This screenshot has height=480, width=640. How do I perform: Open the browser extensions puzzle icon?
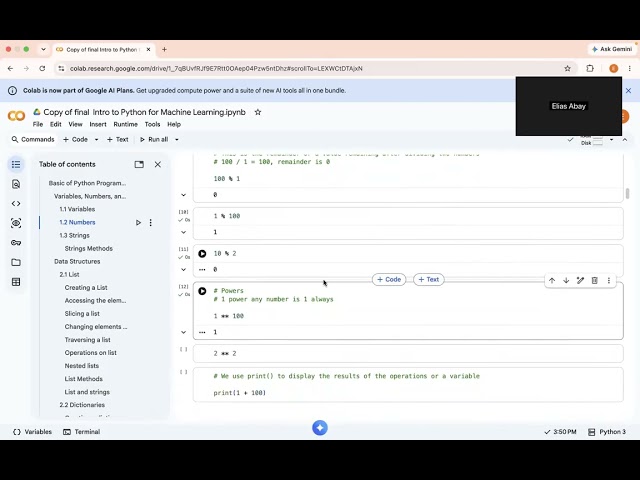[590, 69]
